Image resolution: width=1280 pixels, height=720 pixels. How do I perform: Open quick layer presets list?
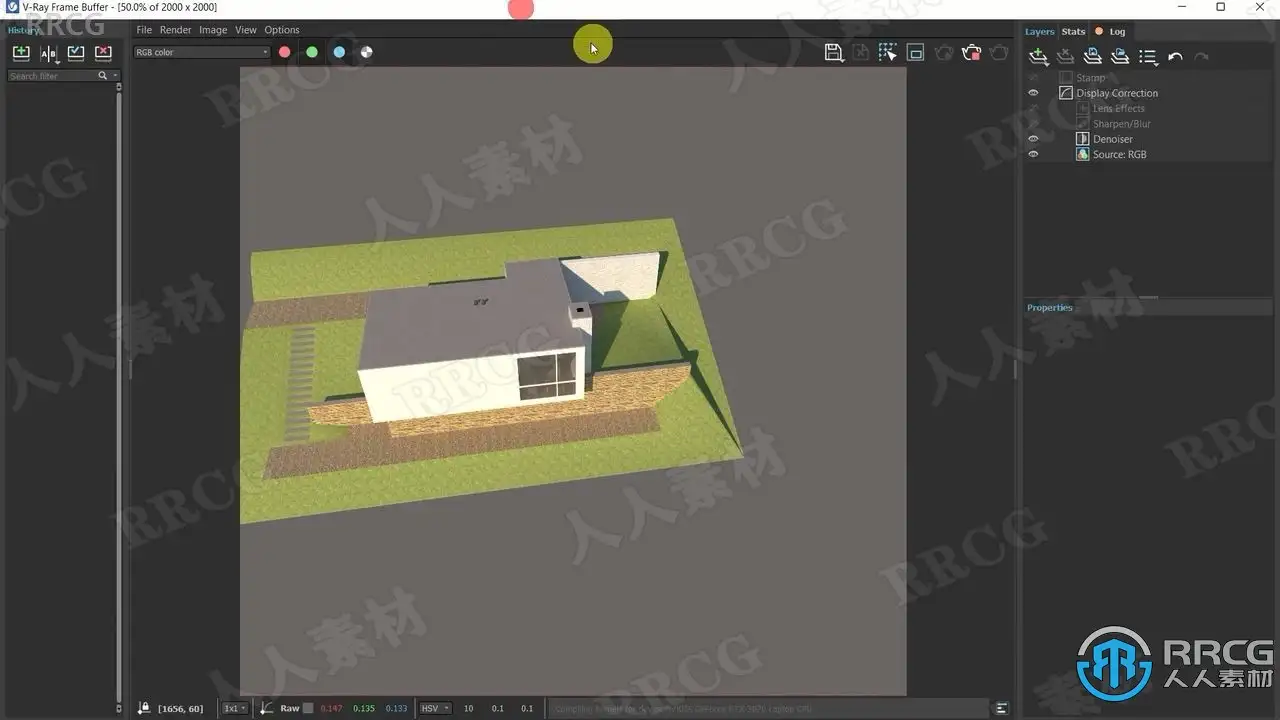coord(1148,57)
